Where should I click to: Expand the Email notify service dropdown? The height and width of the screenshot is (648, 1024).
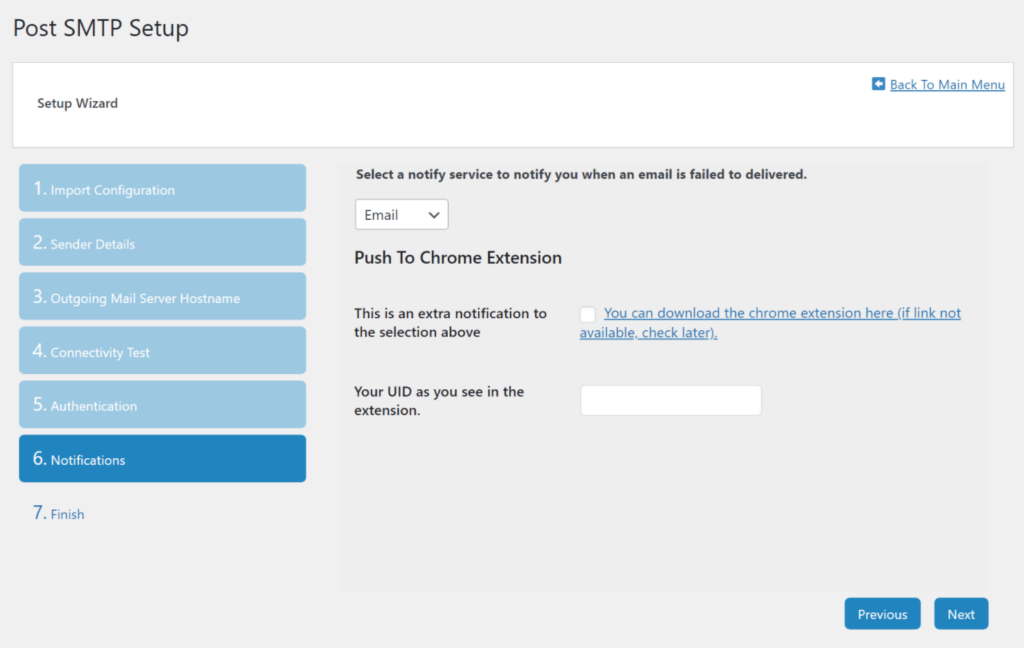tap(401, 215)
